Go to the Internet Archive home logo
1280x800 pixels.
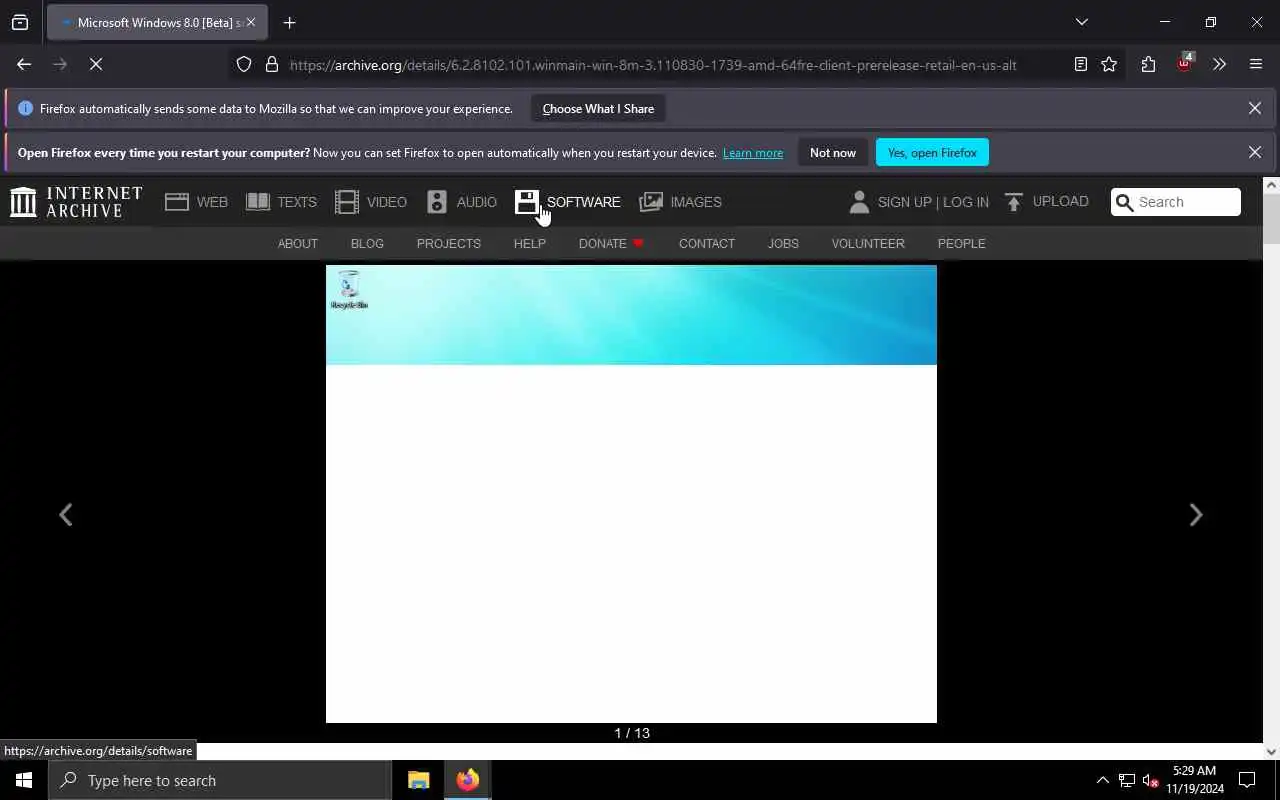[76, 202]
